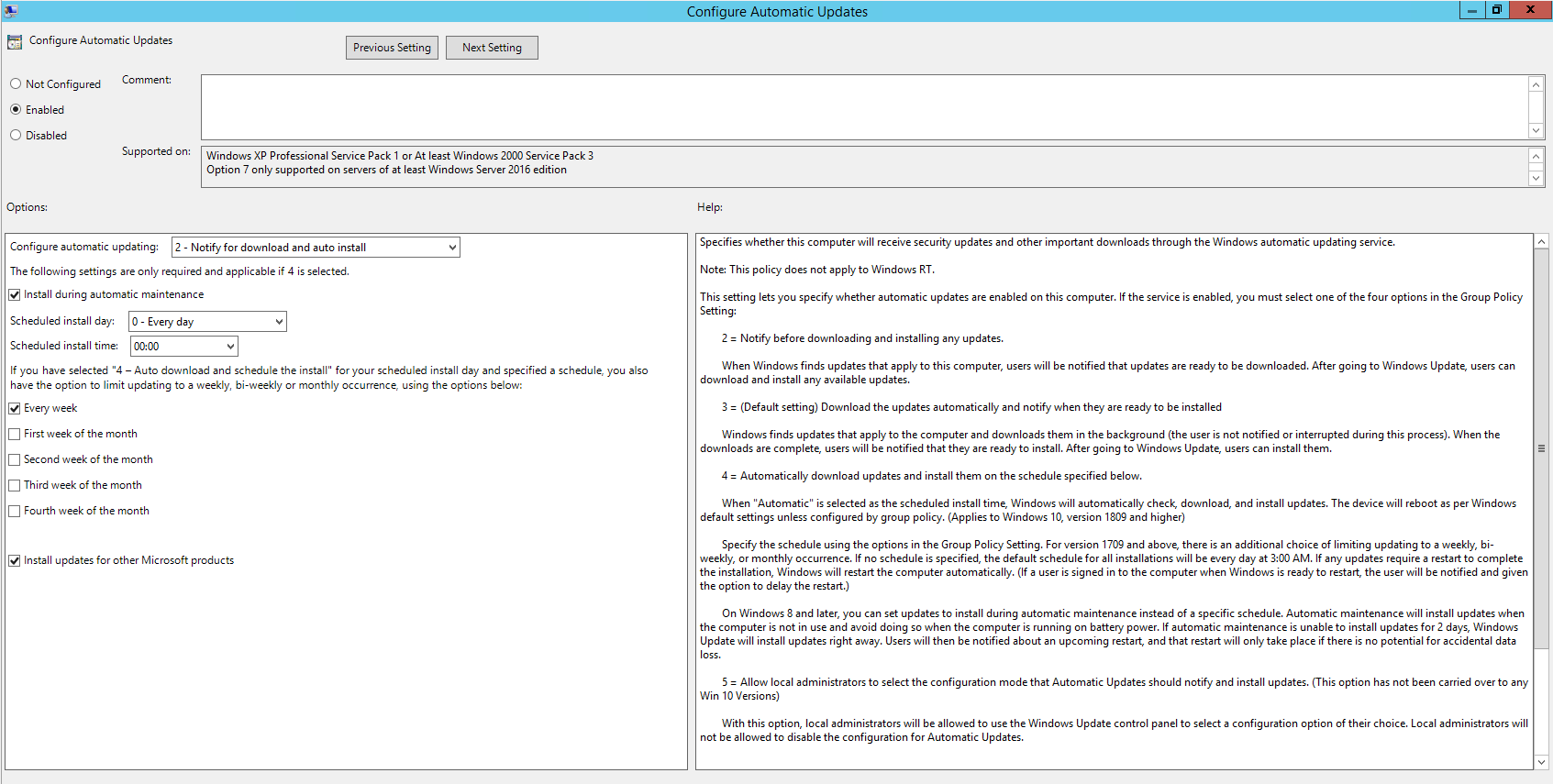Close the Configure Automatic Updates window
Viewport: 1553px width, 784px height.
coord(1531,10)
